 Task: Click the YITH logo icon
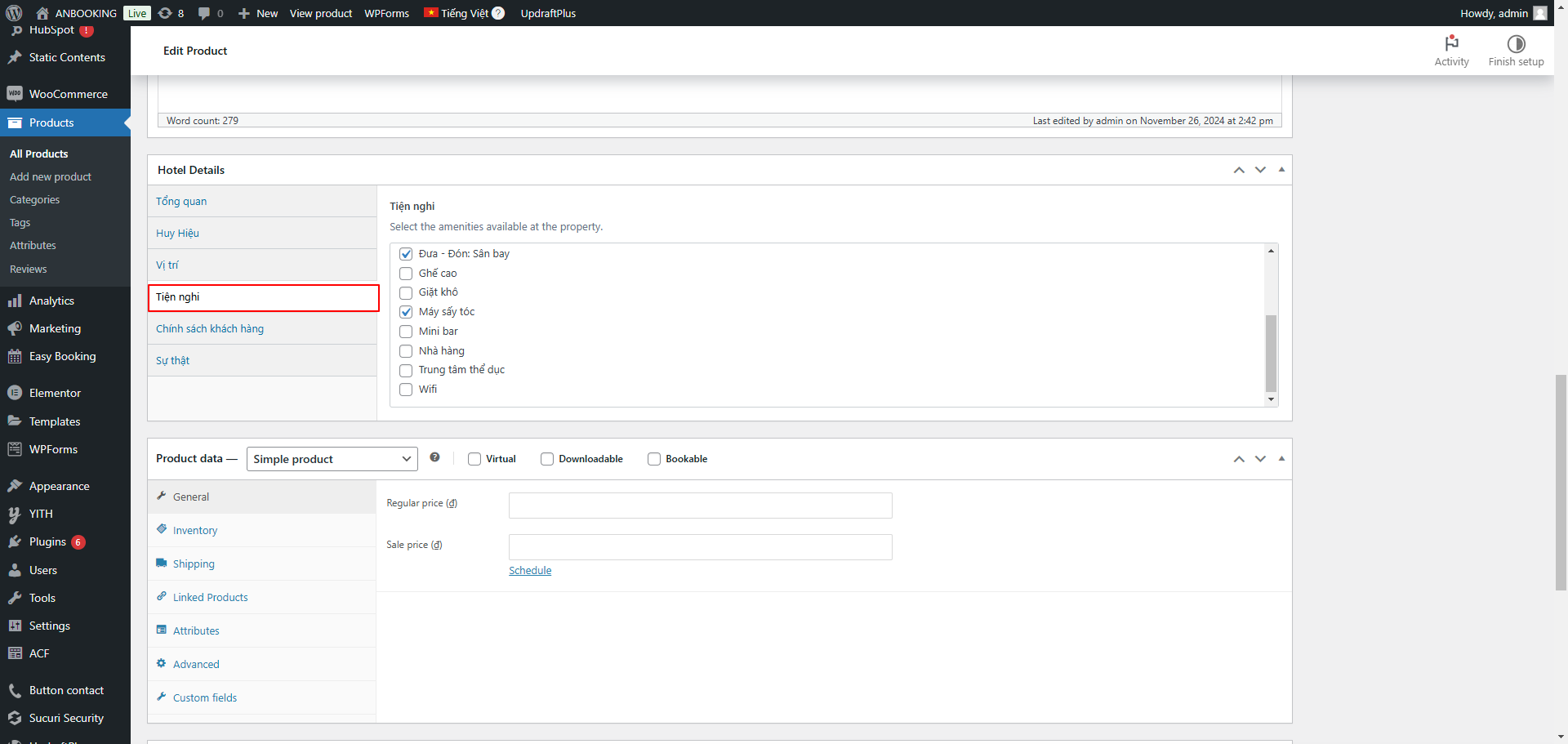(x=15, y=514)
